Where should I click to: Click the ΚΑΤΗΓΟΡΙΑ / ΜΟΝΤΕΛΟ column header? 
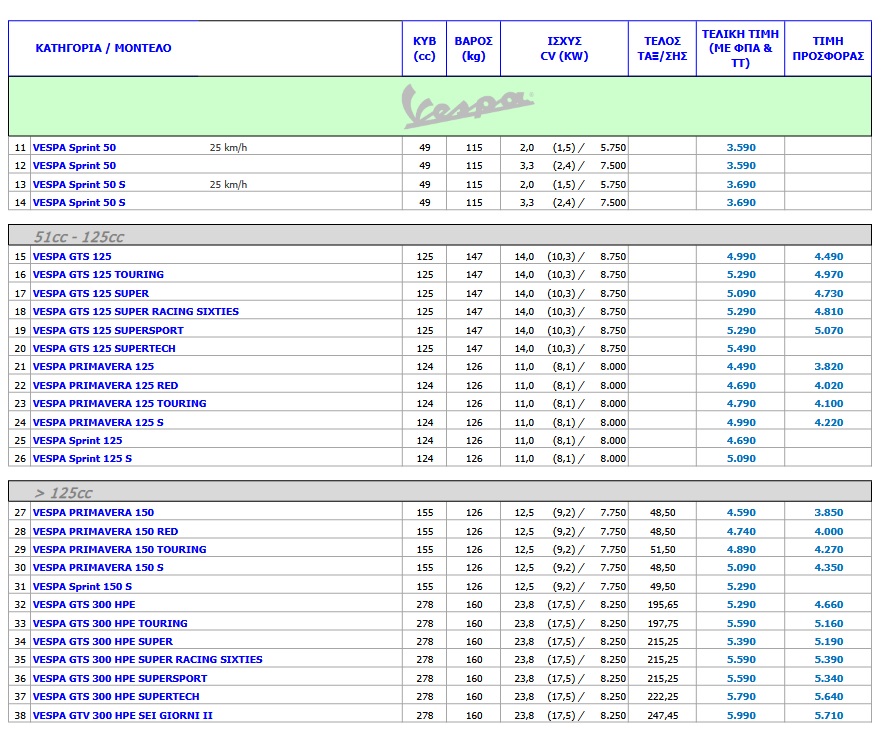pyautogui.click(x=103, y=48)
